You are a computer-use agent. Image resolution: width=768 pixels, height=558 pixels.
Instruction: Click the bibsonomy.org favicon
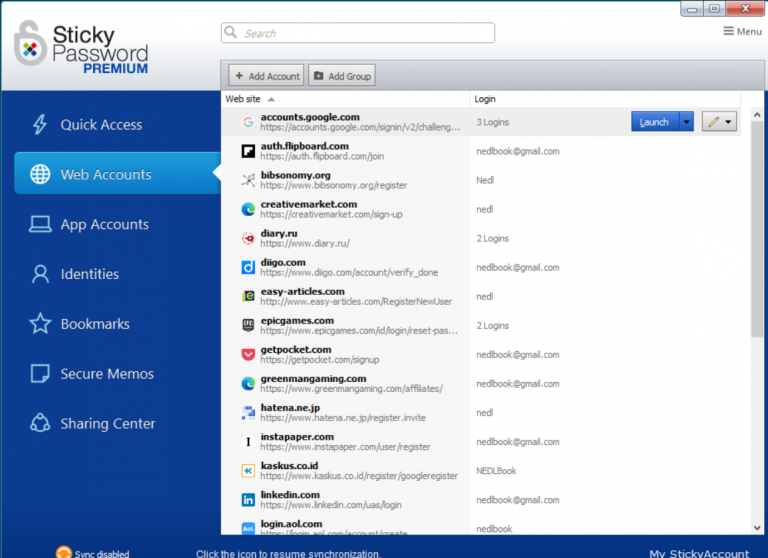click(x=248, y=180)
